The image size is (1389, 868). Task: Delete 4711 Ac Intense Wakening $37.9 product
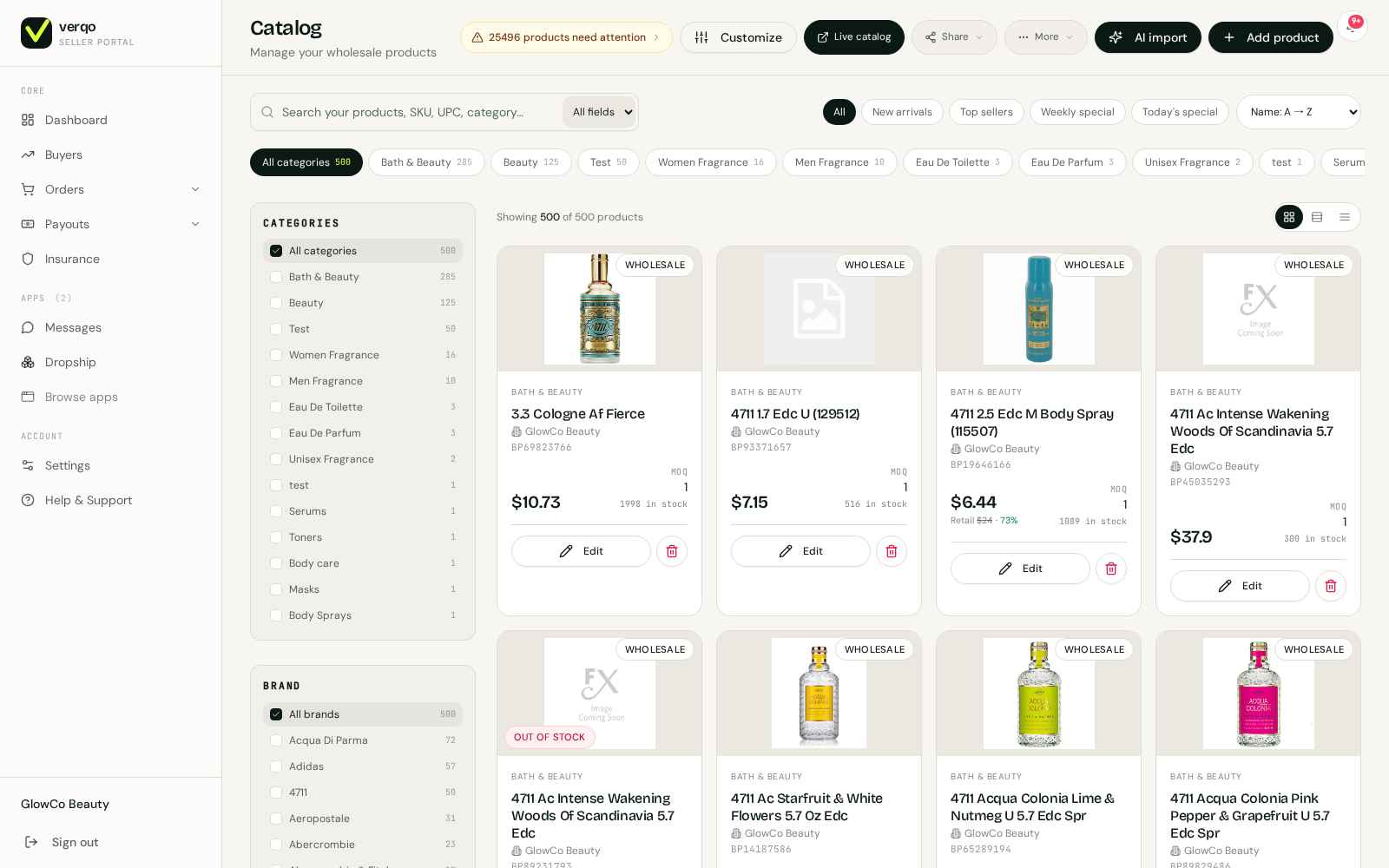1331,586
